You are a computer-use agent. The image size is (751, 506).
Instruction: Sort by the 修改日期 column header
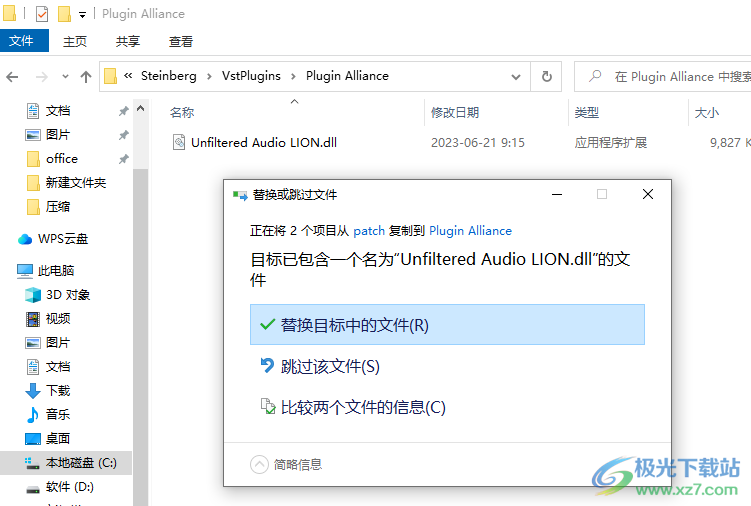click(x=455, y=113)
